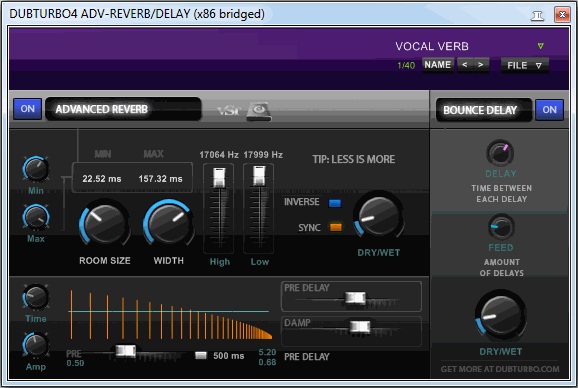Click the ROOM SIZE knob

[105, 223]
